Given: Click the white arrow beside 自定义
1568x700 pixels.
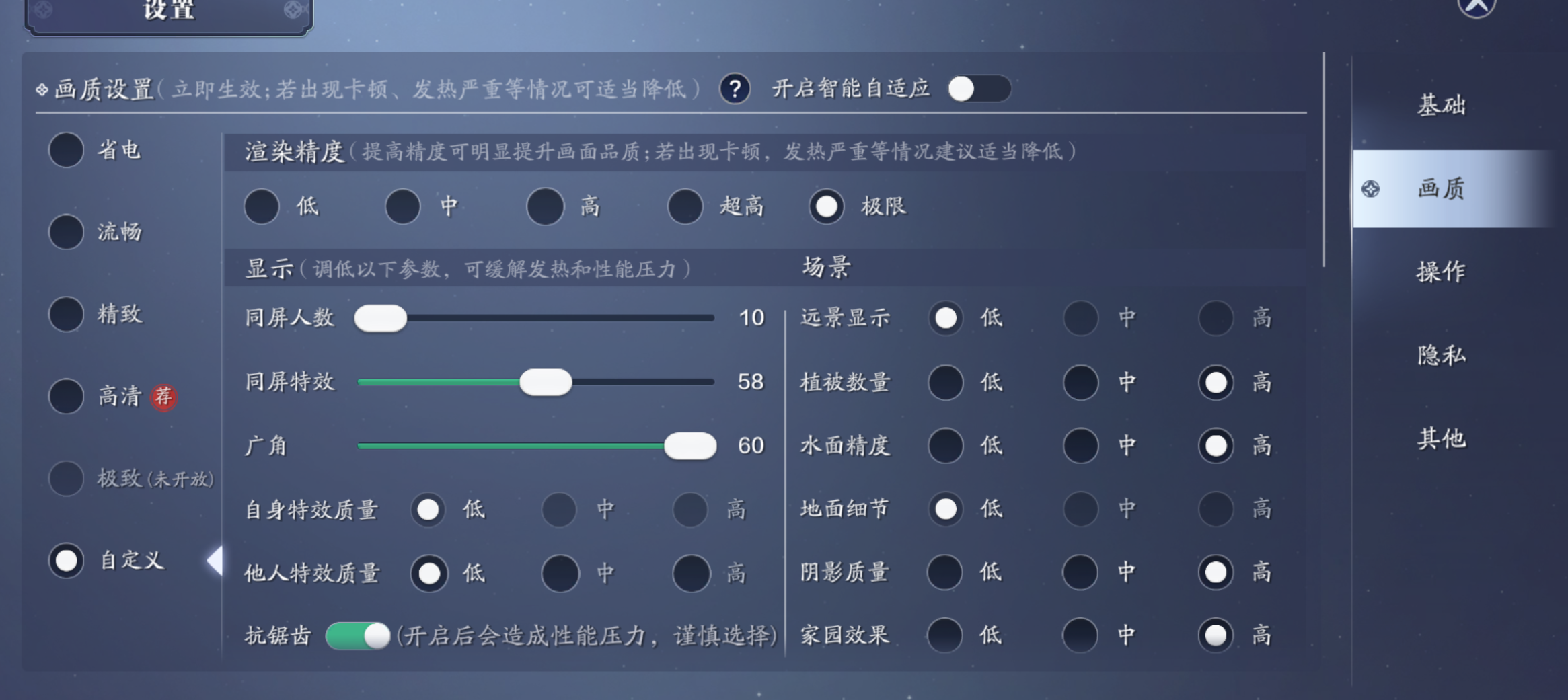Looking at the screenshot, I should [215, 560].
